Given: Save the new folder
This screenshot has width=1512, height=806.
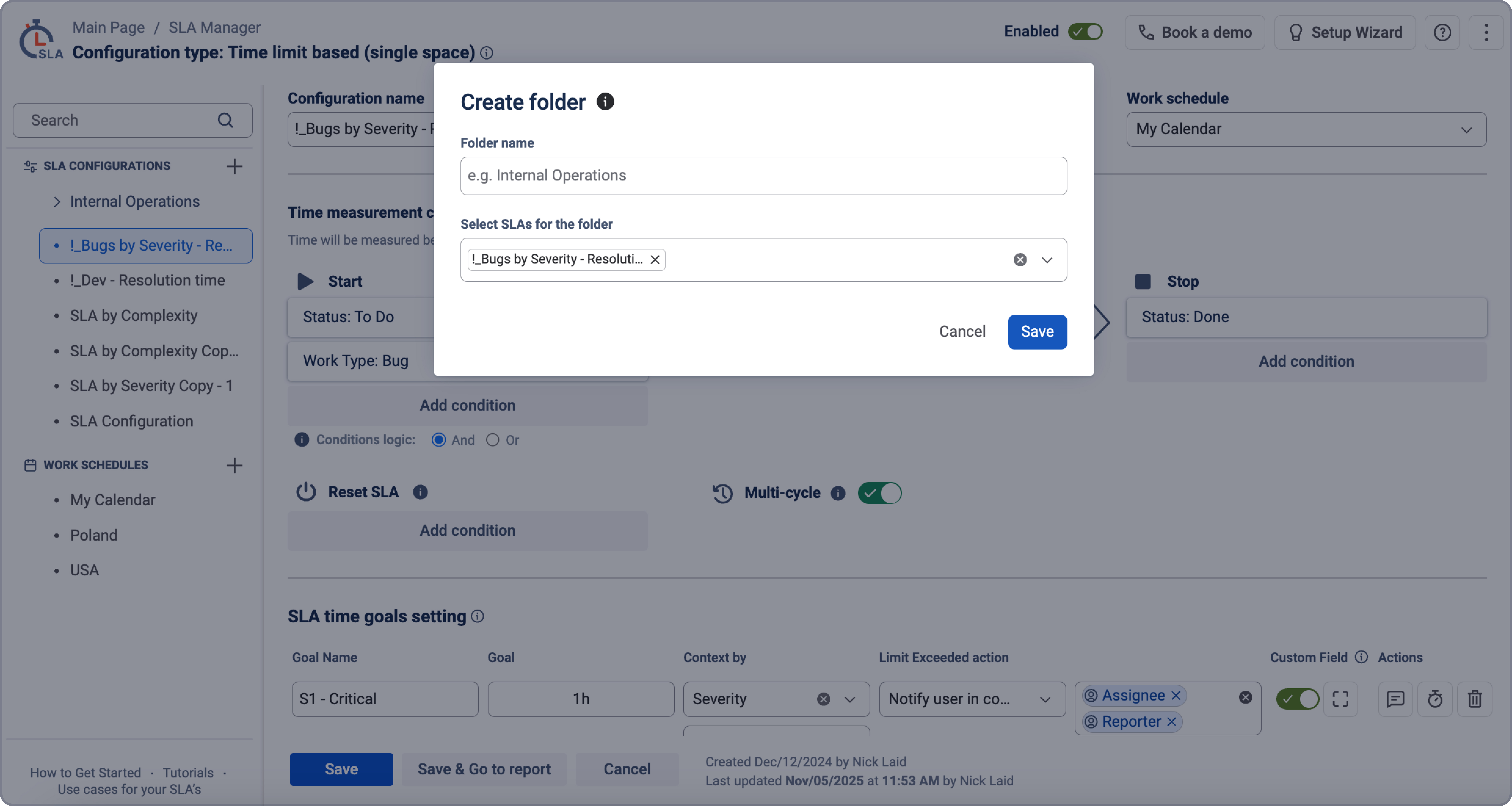Looking at the screenshot, I should pos(1037,331).
